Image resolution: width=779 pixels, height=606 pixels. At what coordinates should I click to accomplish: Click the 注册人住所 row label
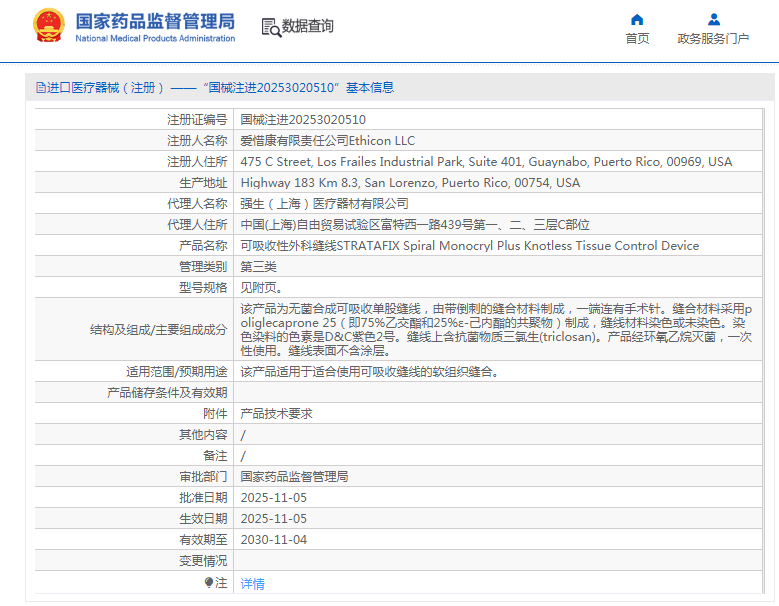[197, 162]
